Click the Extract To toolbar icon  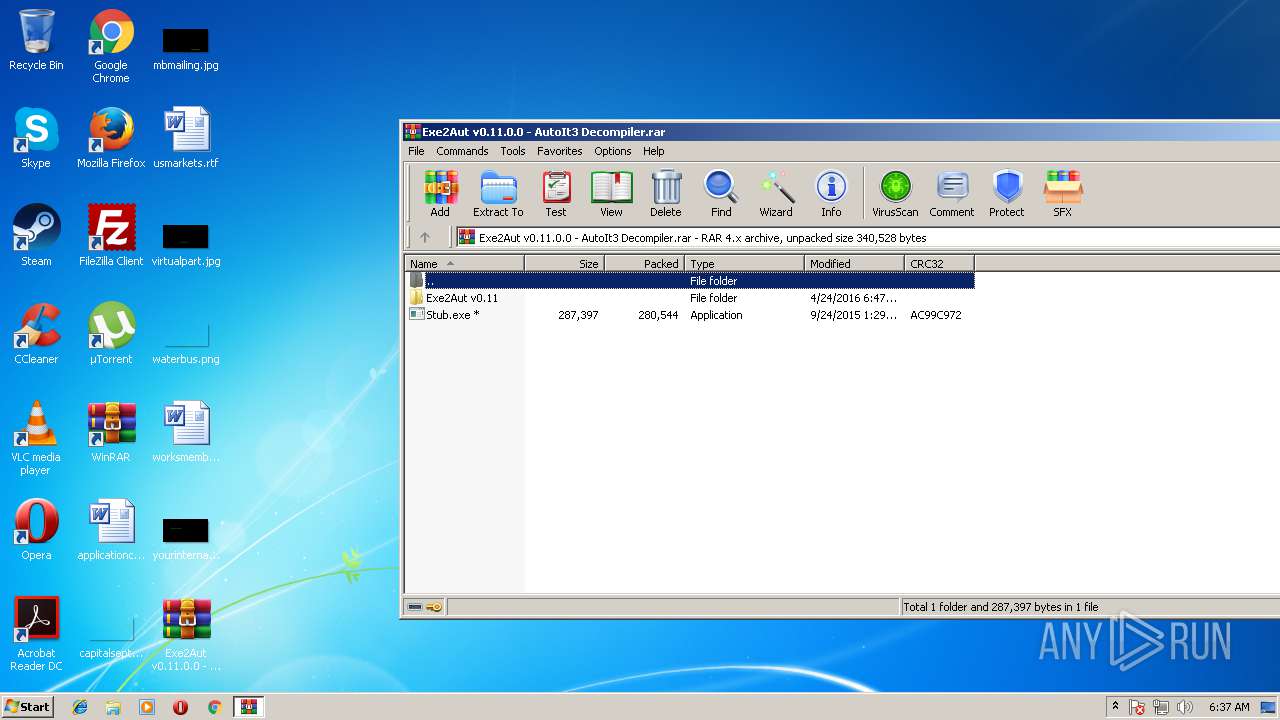click(498, 193)
